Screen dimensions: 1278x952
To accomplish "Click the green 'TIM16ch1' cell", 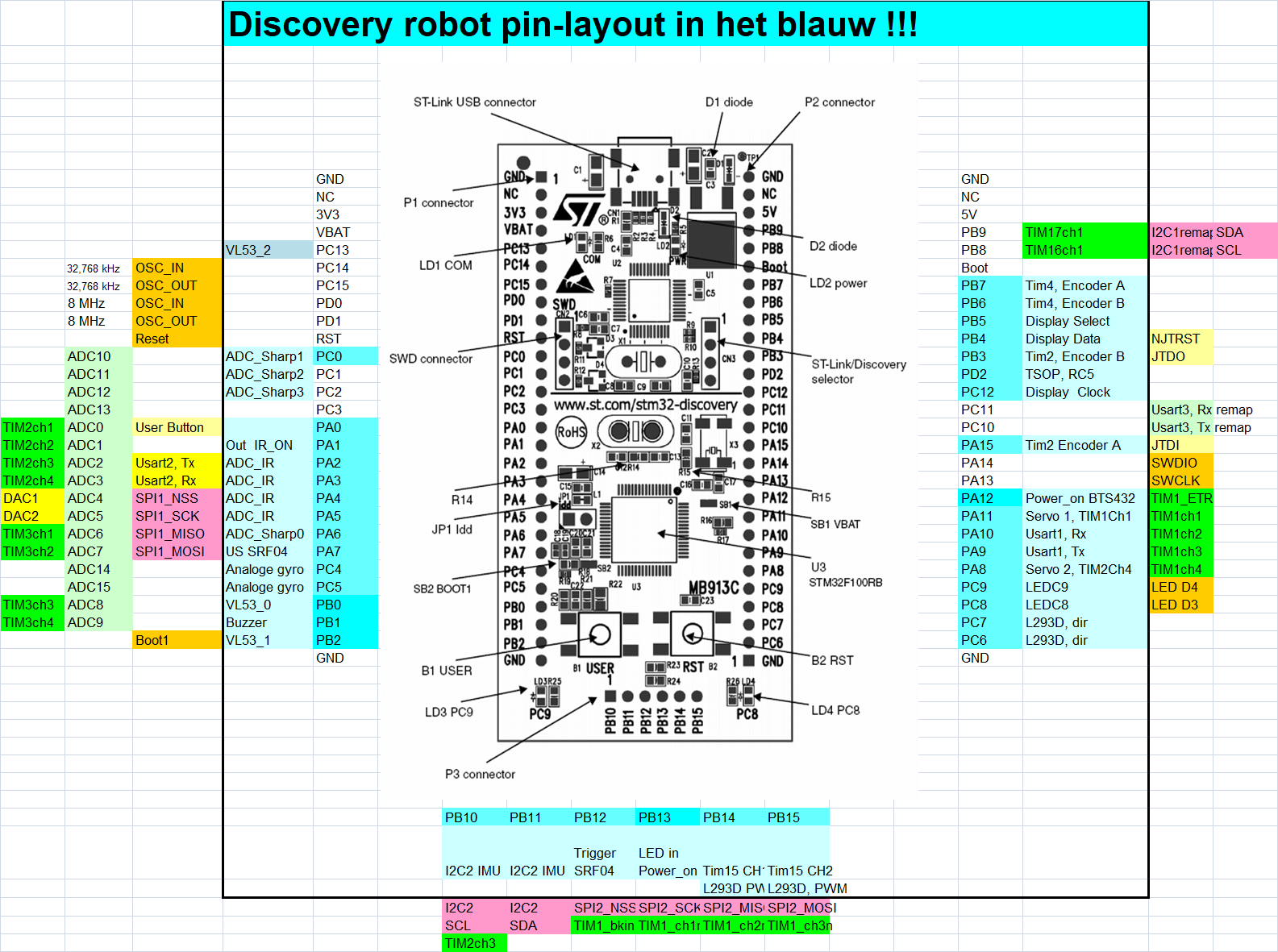I will pos(1085,250).
